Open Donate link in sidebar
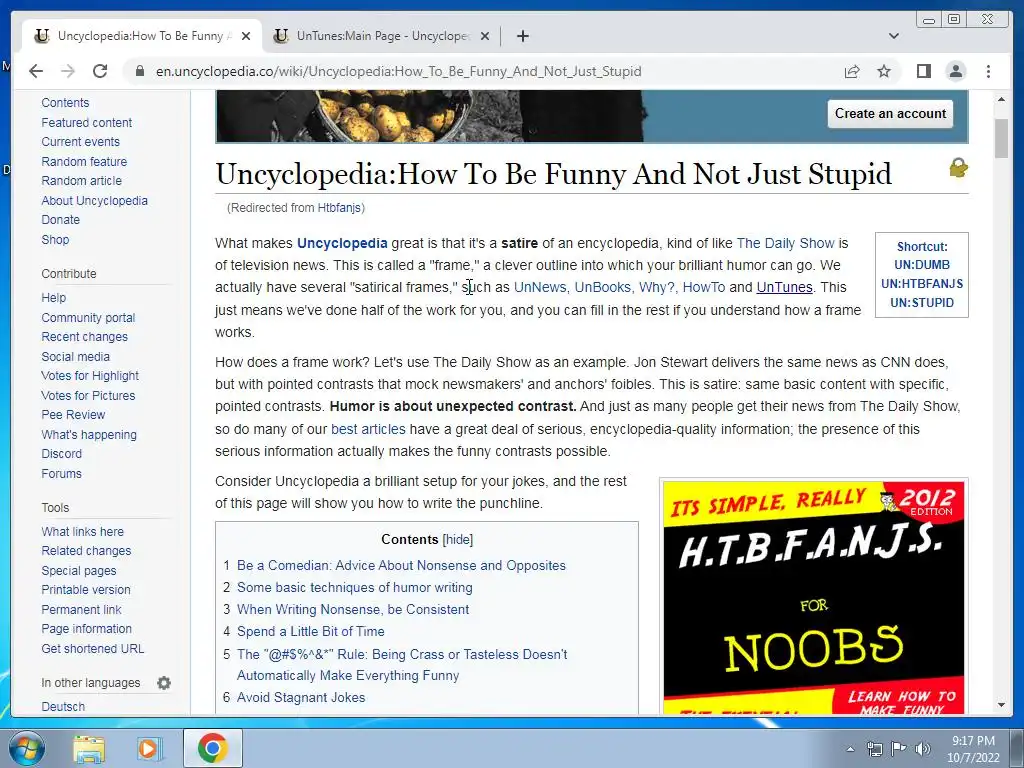The height and width of the screenshot is (768, 1024). coord(60,220)
